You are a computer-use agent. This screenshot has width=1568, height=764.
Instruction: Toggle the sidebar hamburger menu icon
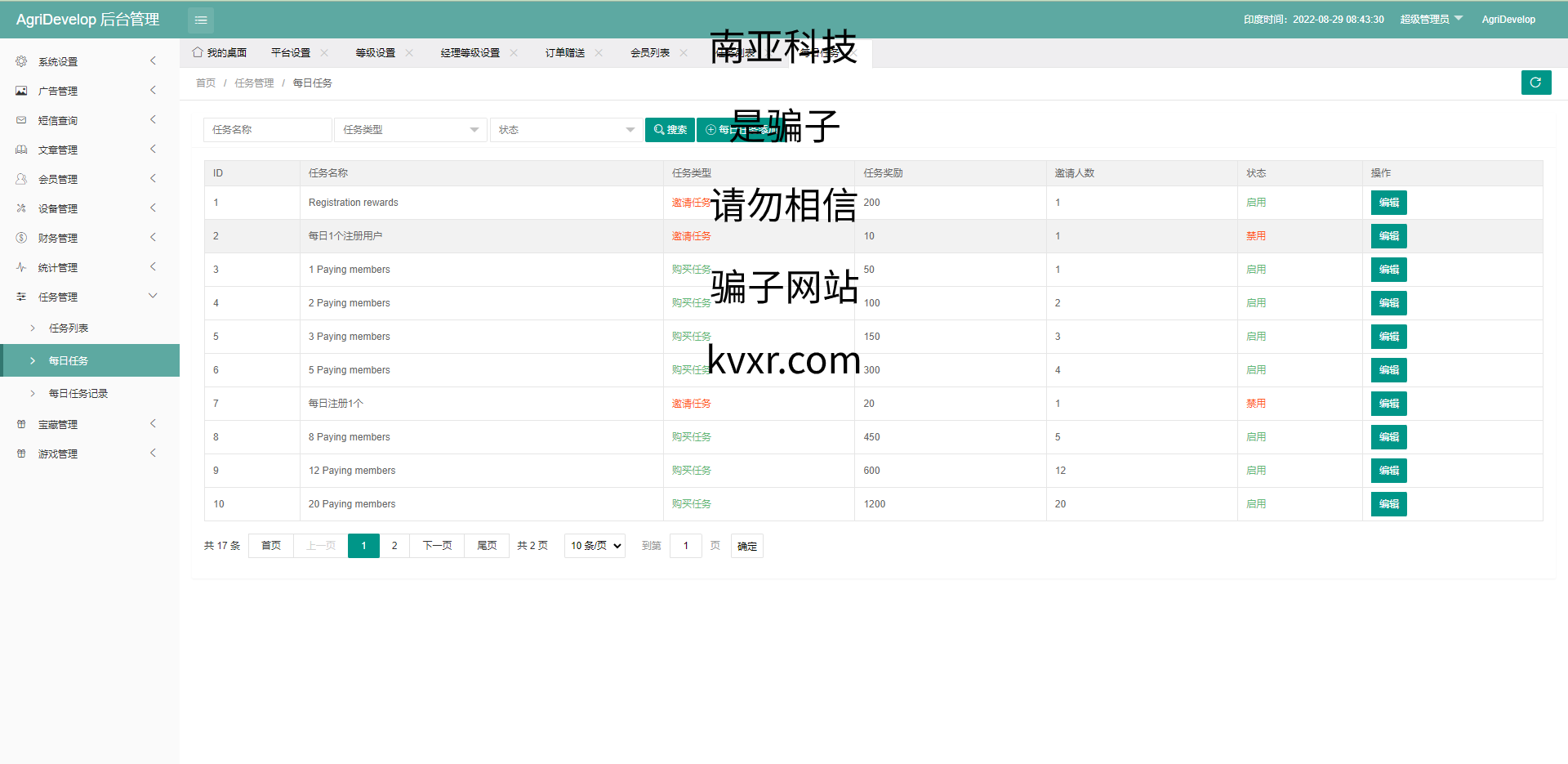coord(201,20)
